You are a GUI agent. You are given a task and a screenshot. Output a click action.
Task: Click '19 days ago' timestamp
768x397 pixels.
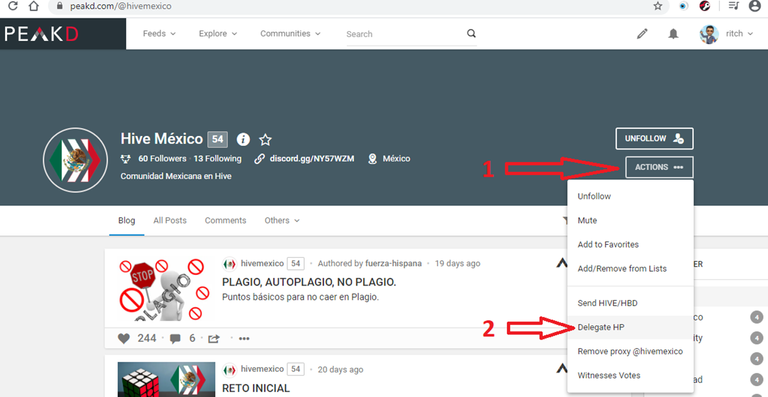pyautogui.click(x=457, y=263)
